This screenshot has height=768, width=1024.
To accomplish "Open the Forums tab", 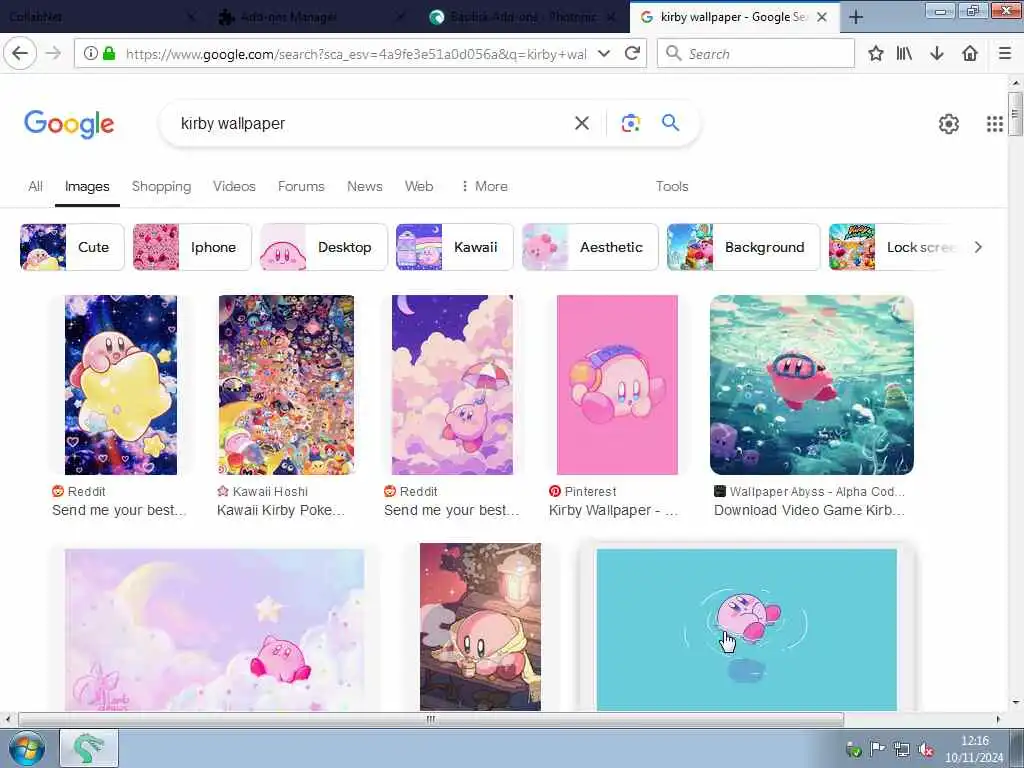I will [301, 186].
